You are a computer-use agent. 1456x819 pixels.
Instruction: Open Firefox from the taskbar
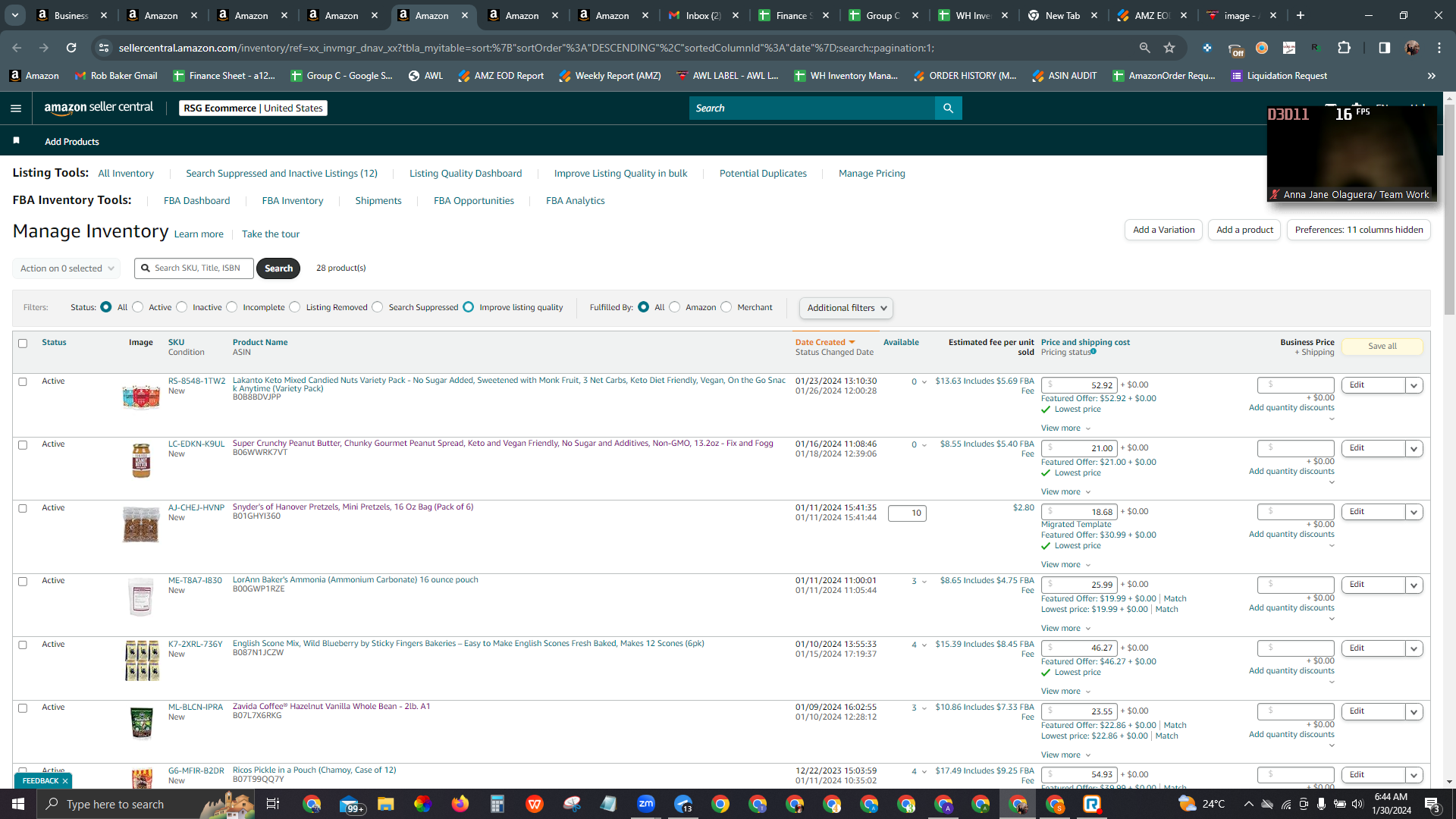pos(460,804)
